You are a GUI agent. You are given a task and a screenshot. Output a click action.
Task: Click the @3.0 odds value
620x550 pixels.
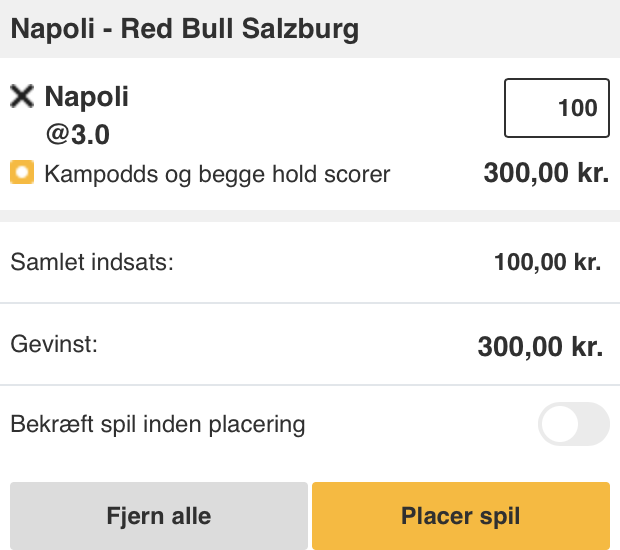pos(78,134)
